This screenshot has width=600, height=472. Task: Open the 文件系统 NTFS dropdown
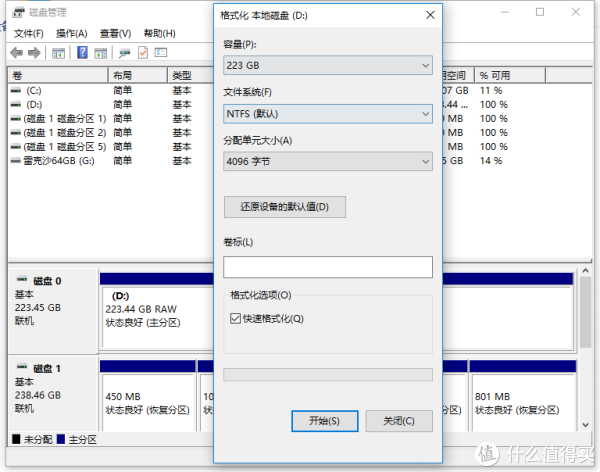coord(328,114)
